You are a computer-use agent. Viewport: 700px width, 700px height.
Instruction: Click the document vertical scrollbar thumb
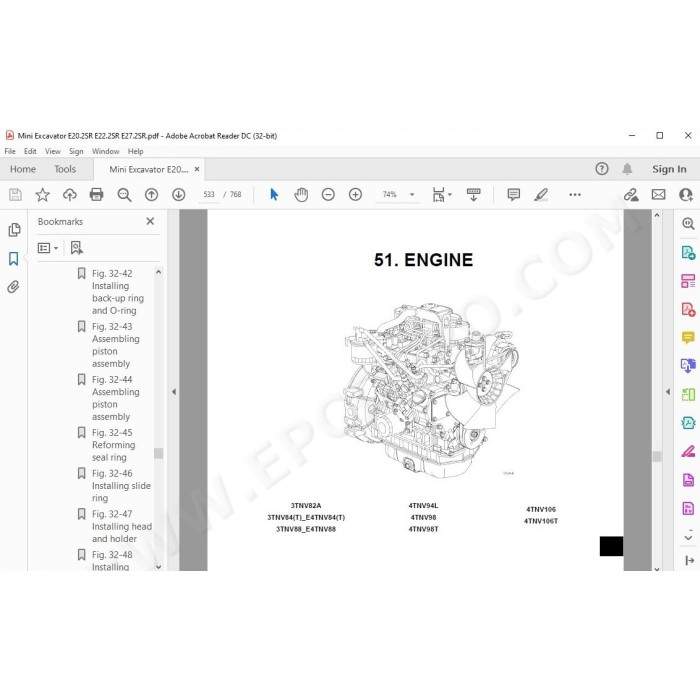657,456
